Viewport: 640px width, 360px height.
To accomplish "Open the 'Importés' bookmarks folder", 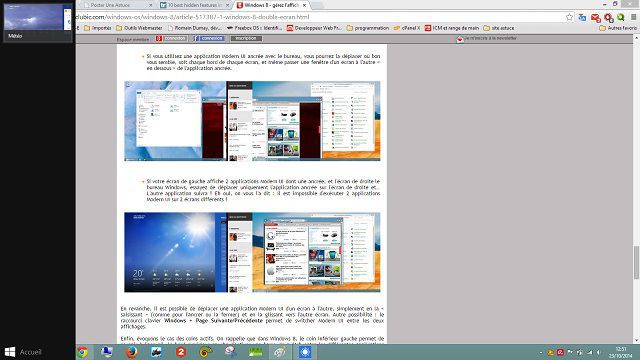I will pos(98,28).
